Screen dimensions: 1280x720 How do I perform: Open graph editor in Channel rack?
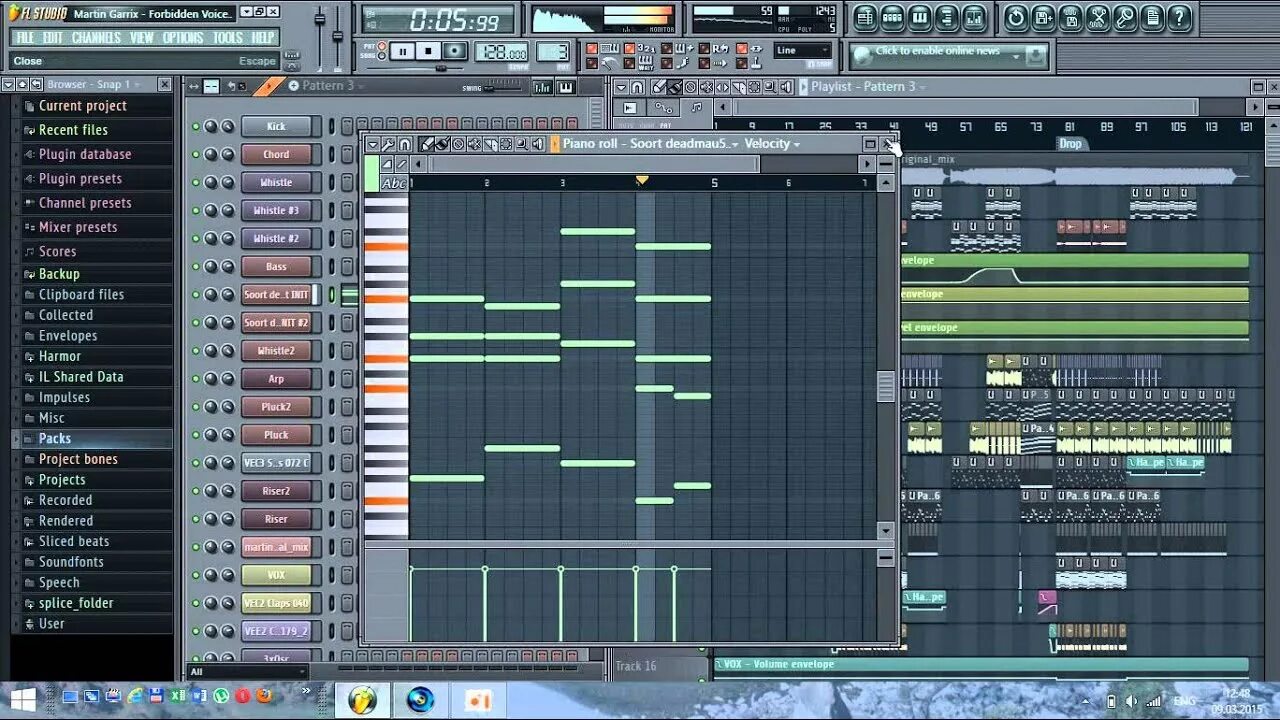tap(543, 87)
